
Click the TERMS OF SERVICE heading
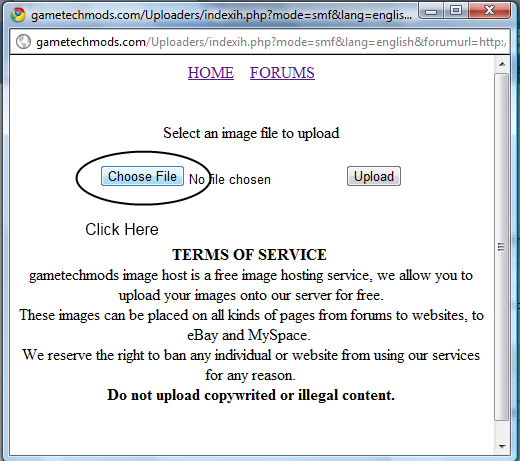[249, 255]
